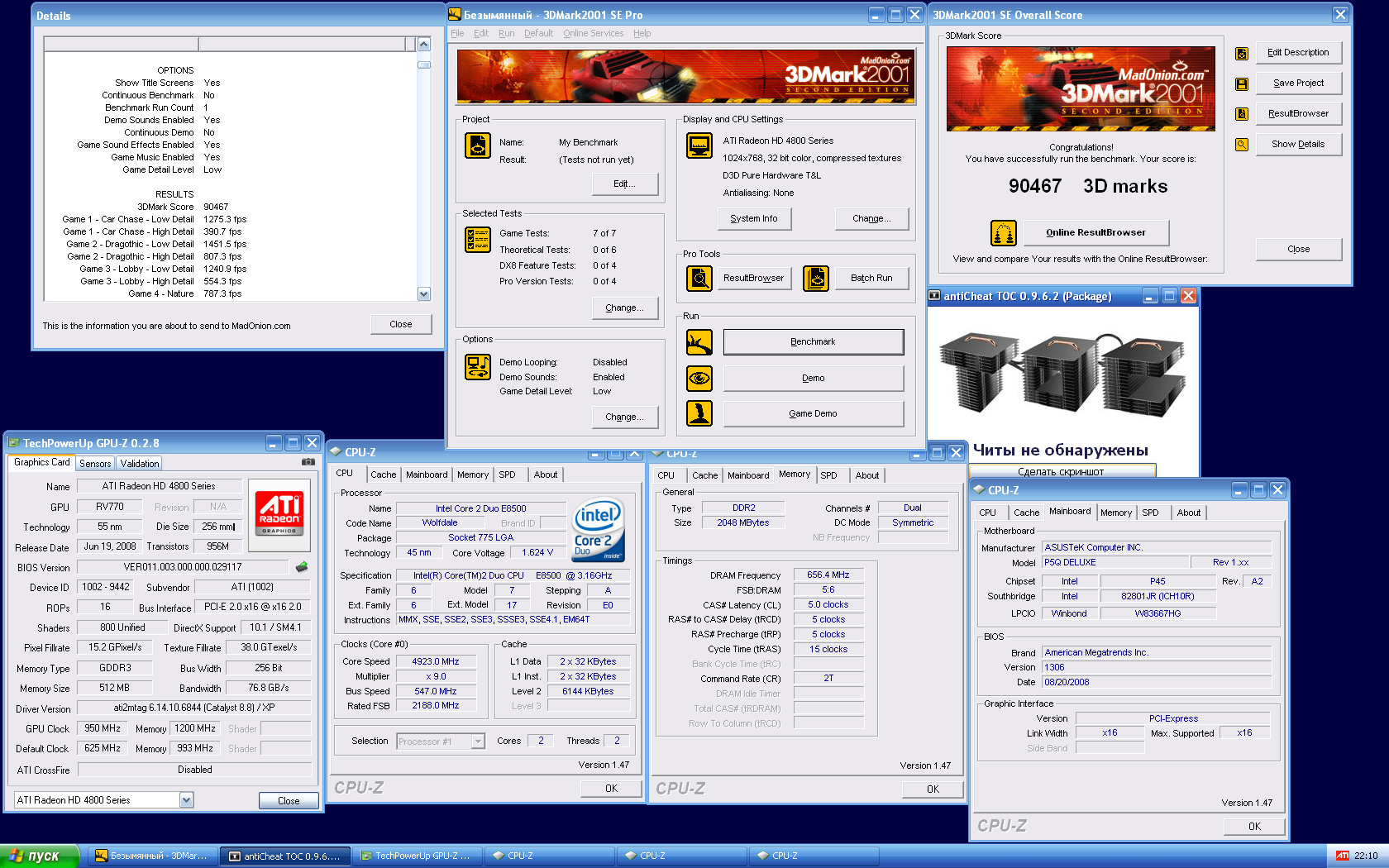Click Change... under Display and CPU Settings
This screenshot has width=1389, height=868.
[872, 219]
